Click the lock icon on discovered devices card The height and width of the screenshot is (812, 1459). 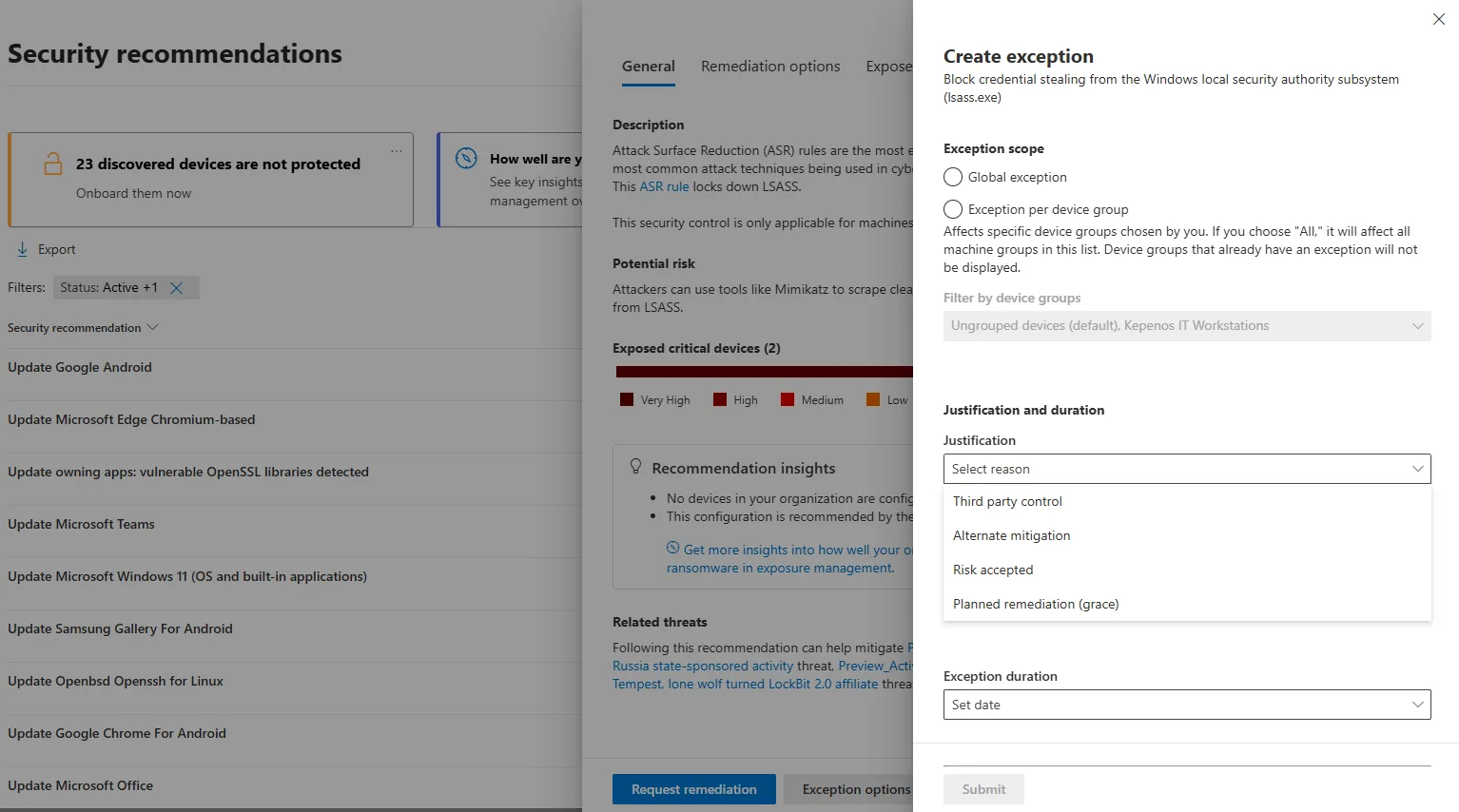(53, 164)
